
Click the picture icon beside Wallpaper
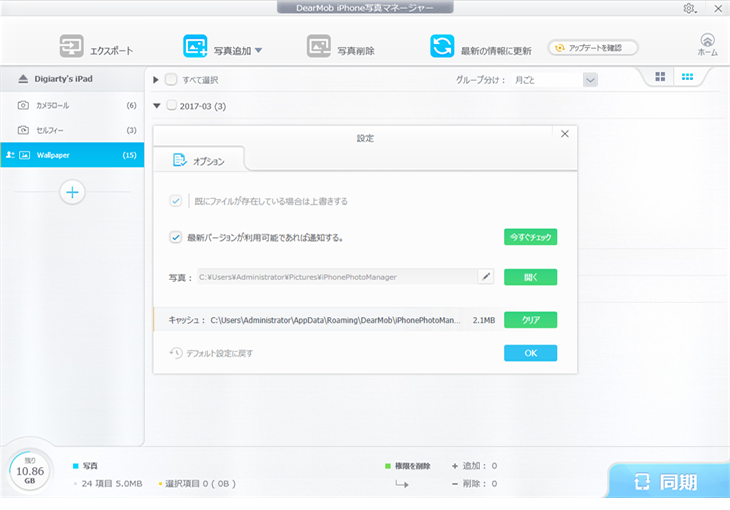24,155
